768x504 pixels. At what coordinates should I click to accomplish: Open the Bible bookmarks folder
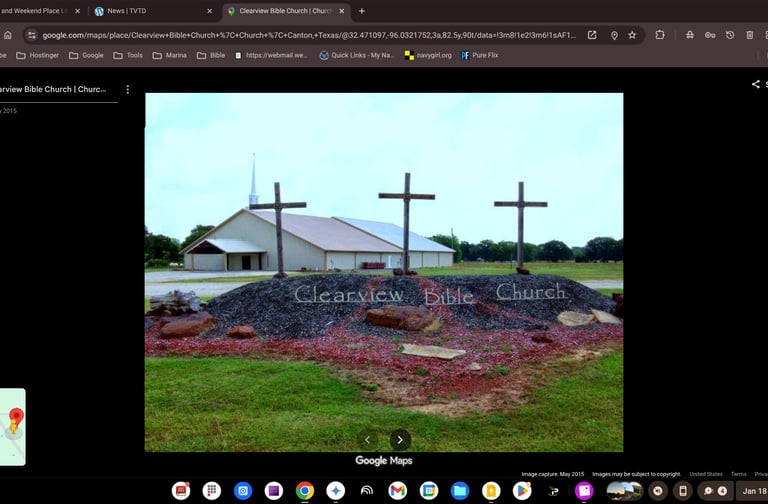point(211,55)
